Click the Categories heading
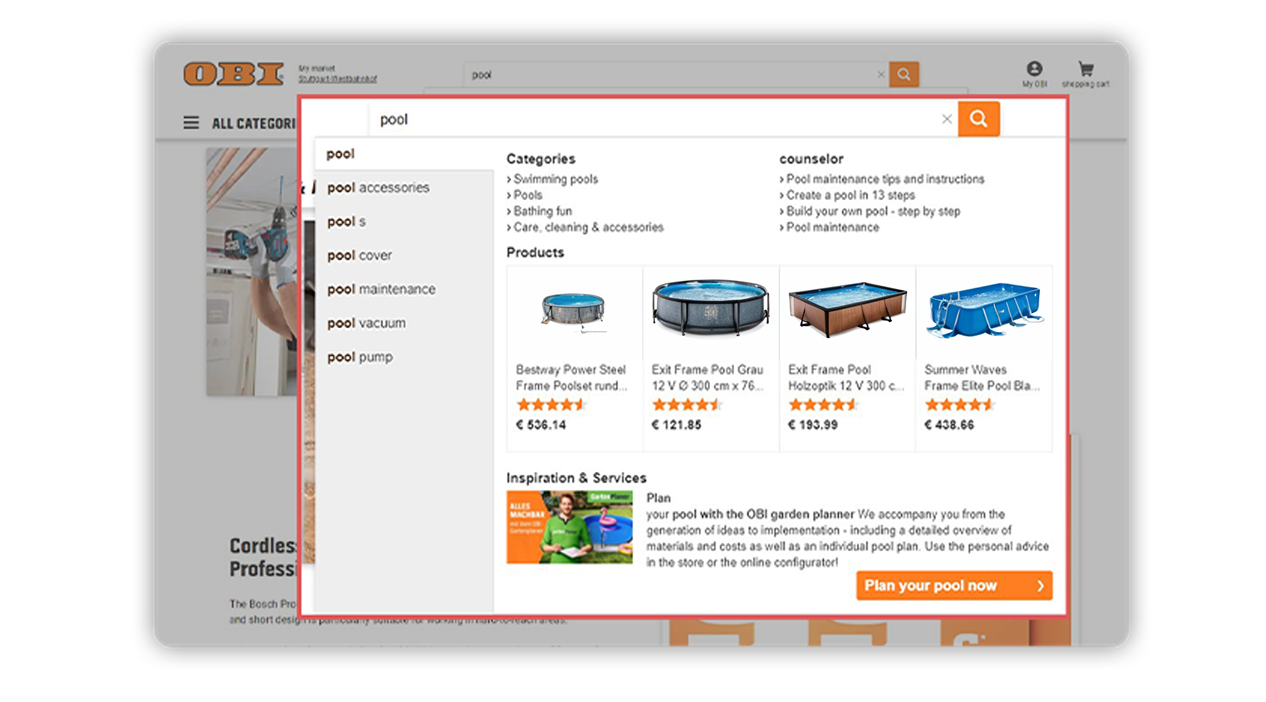The image size is (1266, 702). [x=541, y=159]
